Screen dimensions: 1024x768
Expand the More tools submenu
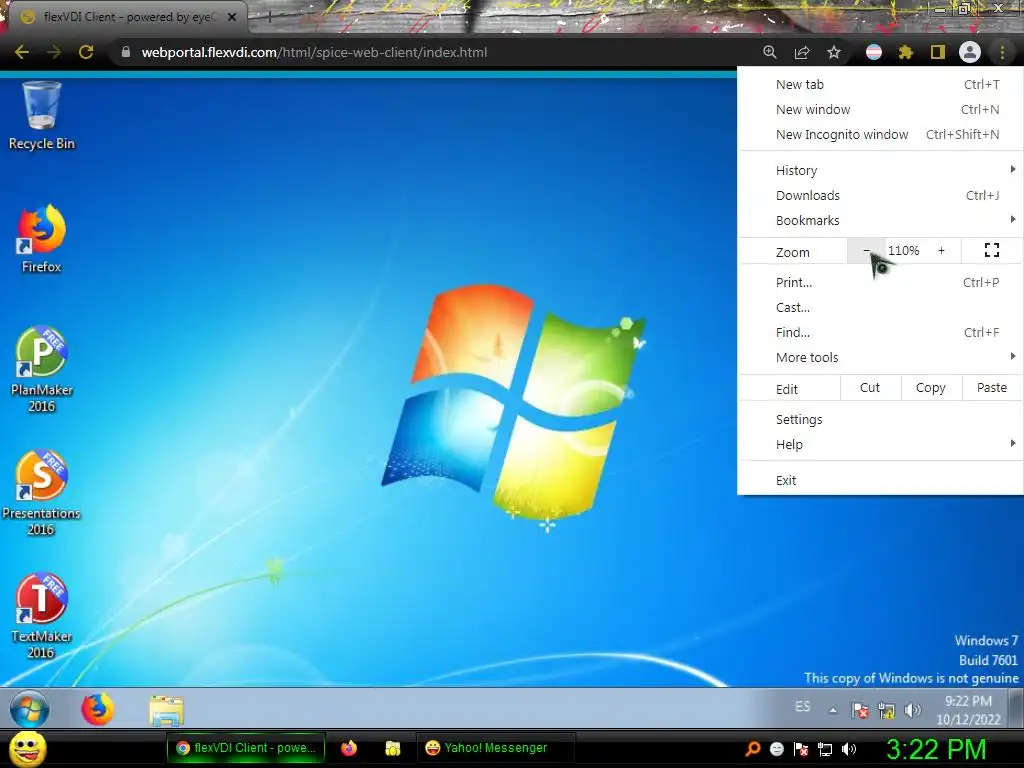click(880, 357)
